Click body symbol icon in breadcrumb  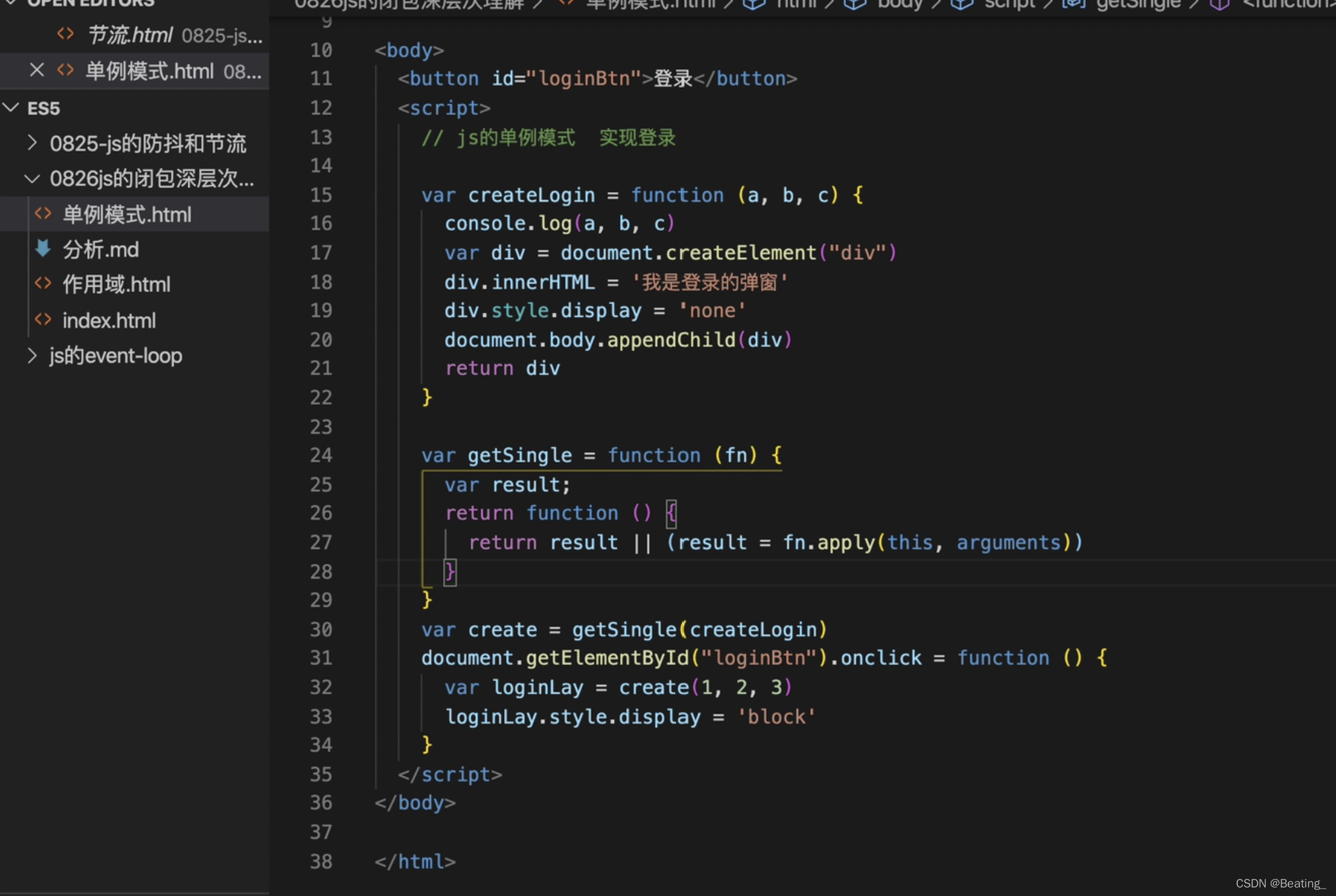[855, 5]
